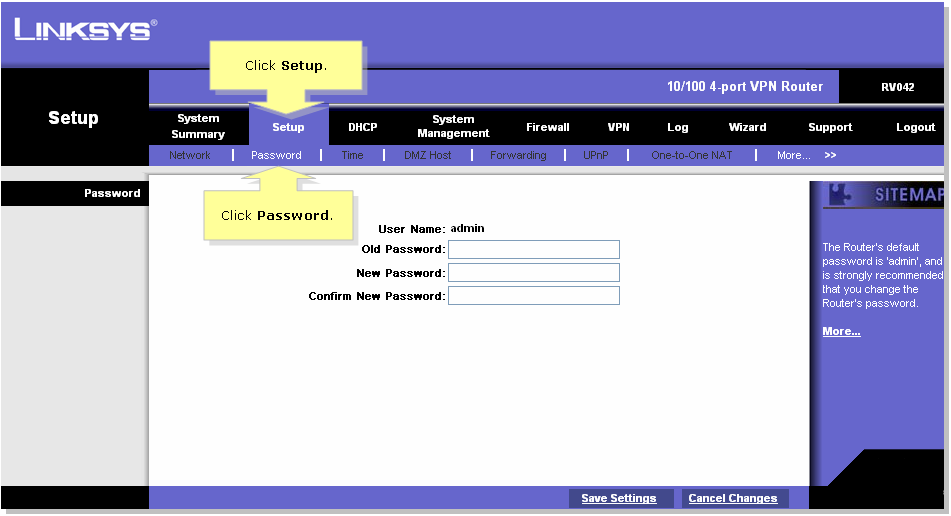Open the System Management tab
The height and width of the screenshot is (516, 951).
[x=453, y=126]
